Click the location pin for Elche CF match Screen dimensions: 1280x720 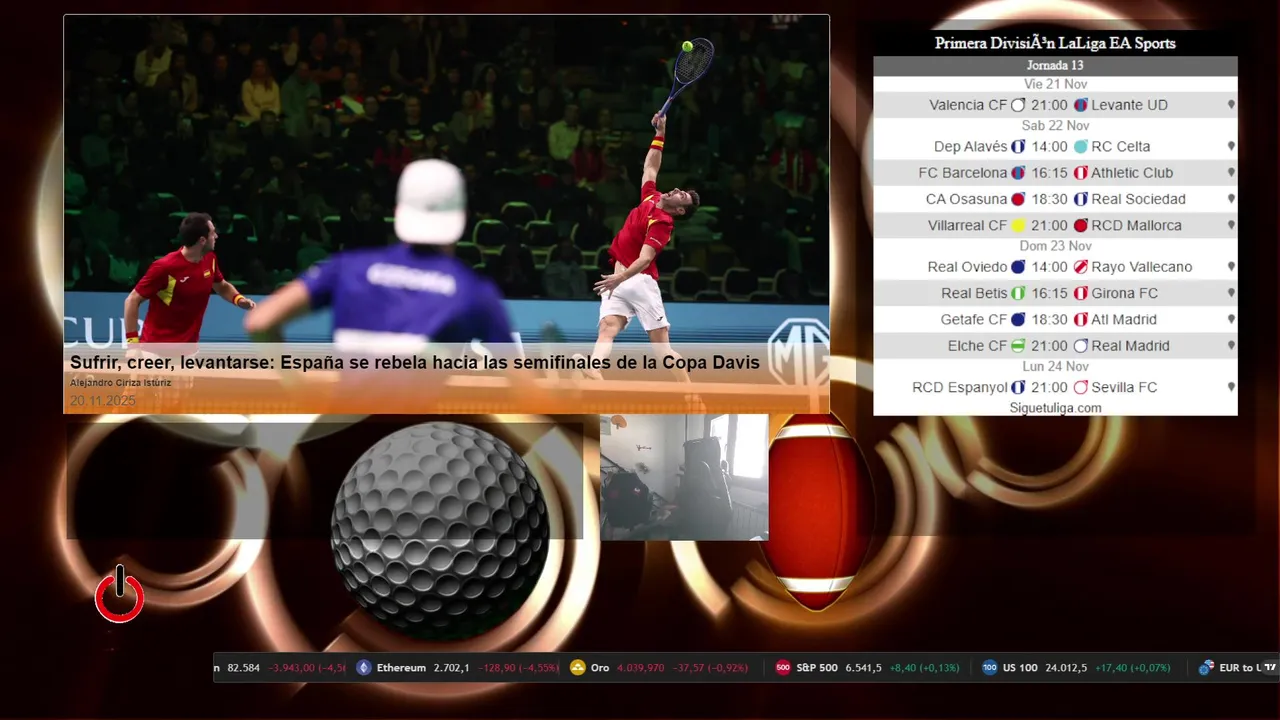coord(1231,346)
